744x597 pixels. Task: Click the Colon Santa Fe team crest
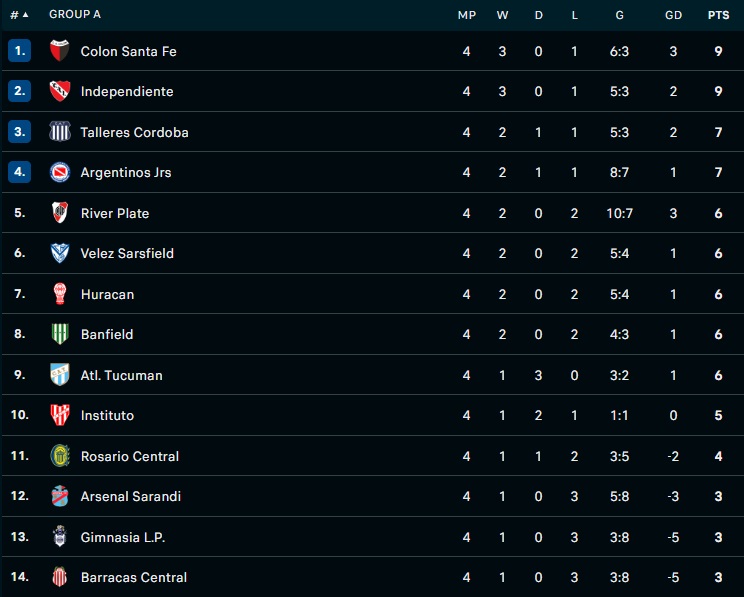[60, 51]
